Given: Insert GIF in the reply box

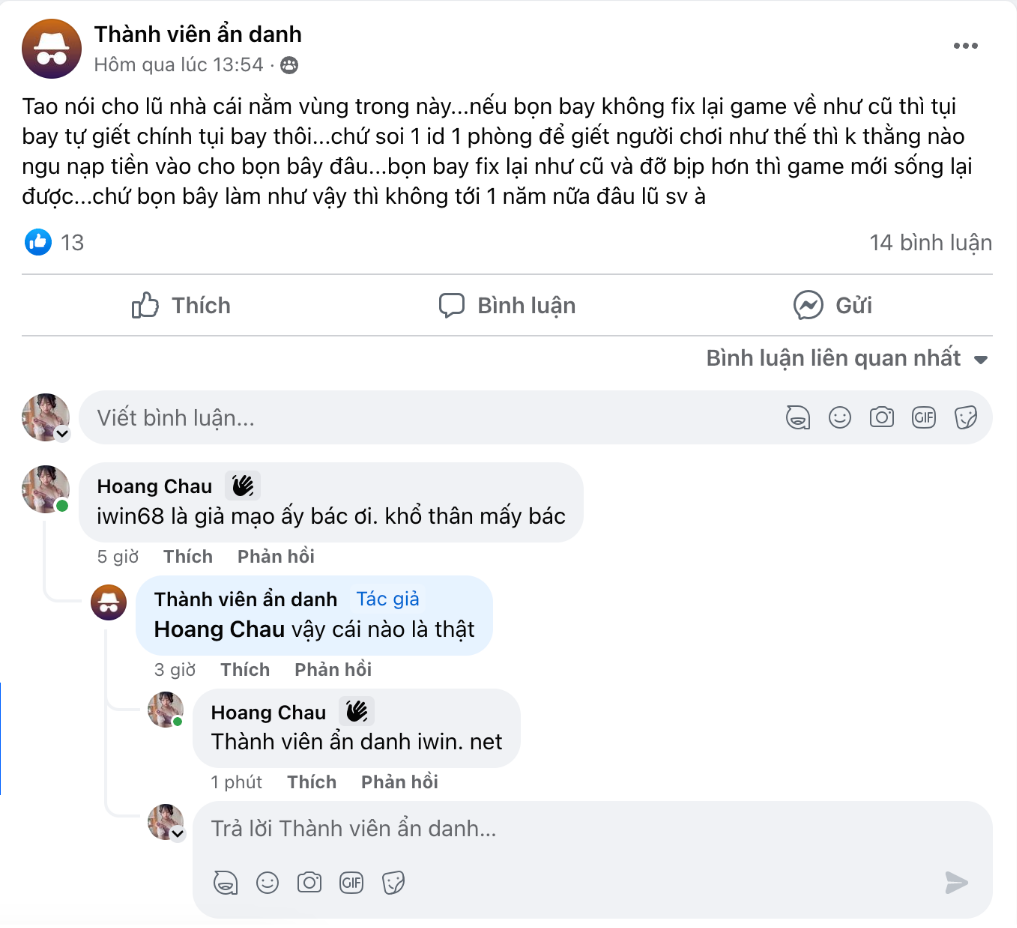Looking at the screenshot, I should (351, 882).
